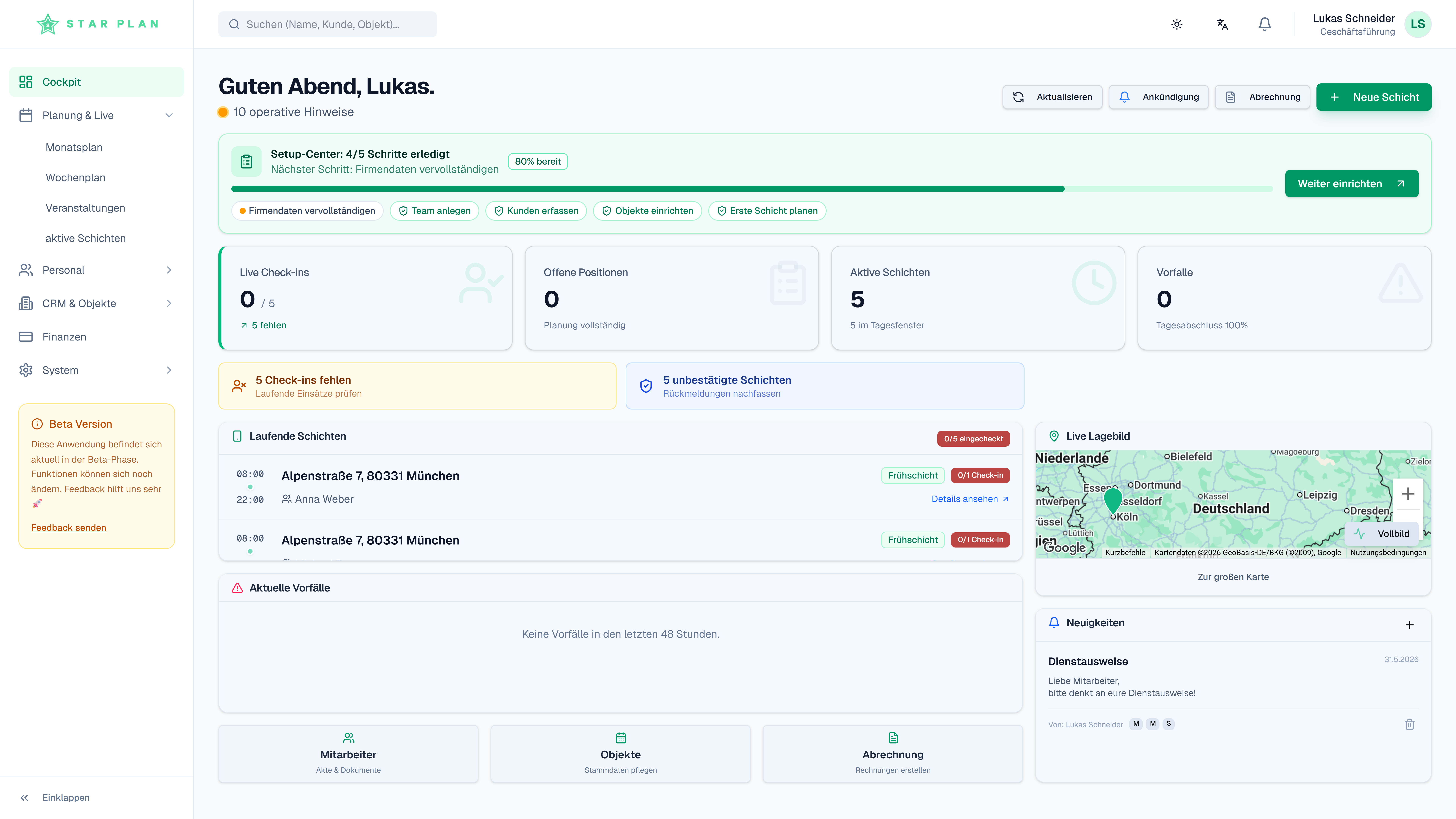The width and height of the screenshot is (1456, 819).
Task: Collapse the Planung & Live section
Action: 169,115
